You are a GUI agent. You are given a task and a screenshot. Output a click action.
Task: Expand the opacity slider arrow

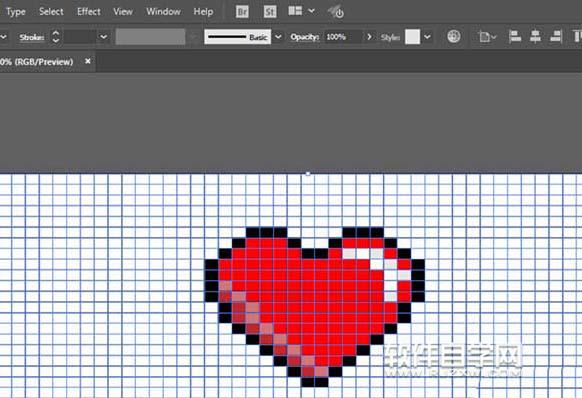pyautogui.click(x=369, y=37)
